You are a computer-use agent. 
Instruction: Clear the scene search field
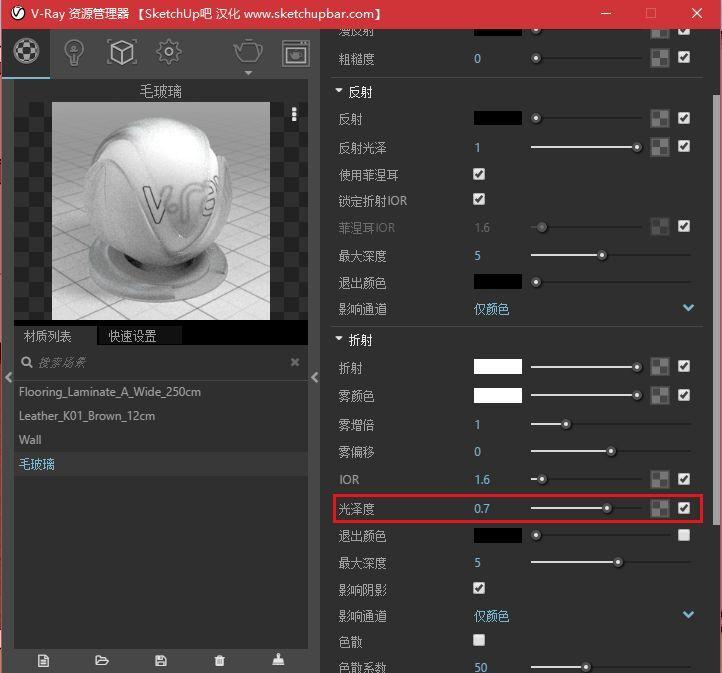[295, 362]
